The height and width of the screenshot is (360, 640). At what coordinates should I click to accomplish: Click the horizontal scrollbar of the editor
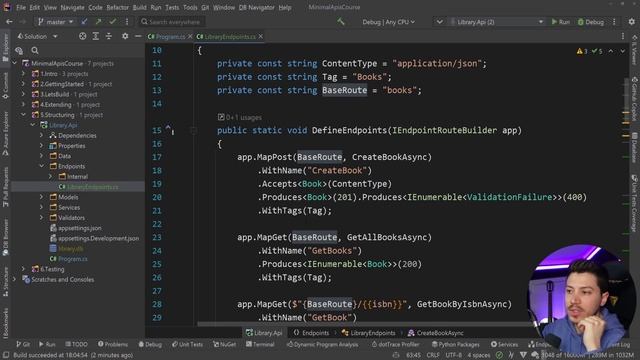(x=363, y=324)
